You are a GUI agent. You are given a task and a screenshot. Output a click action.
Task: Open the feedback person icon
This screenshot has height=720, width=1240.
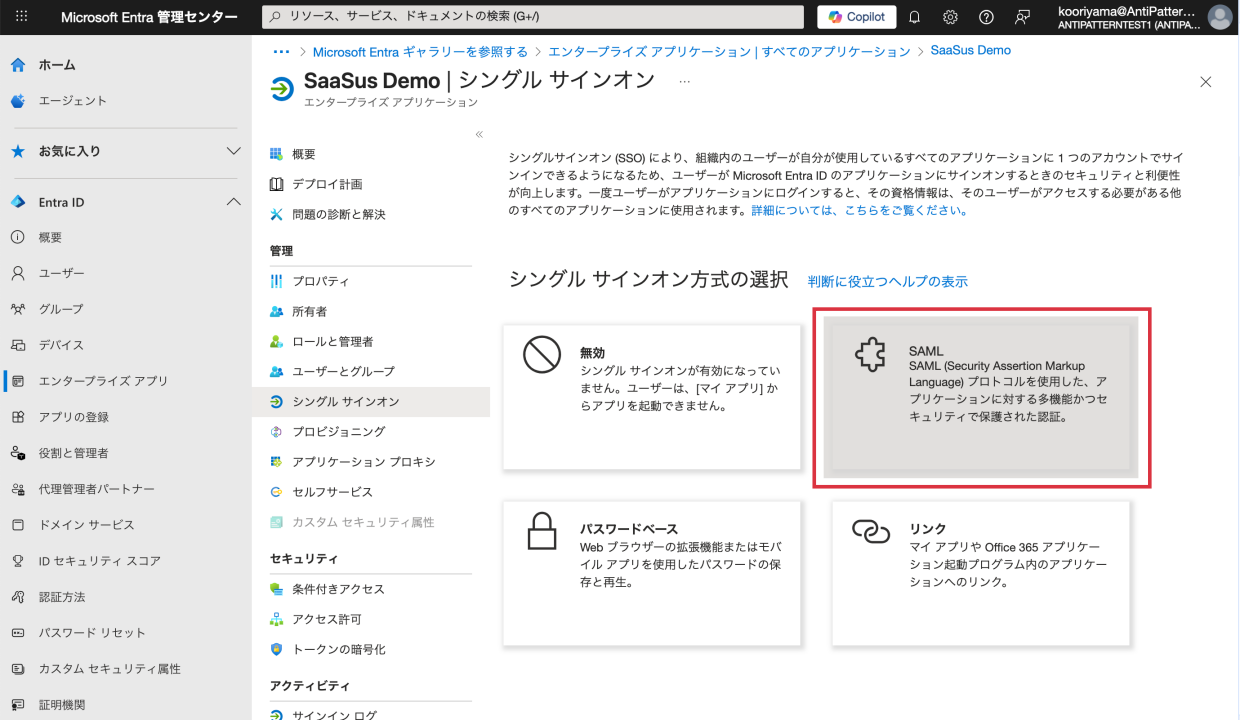click(x=1022, y=17)
